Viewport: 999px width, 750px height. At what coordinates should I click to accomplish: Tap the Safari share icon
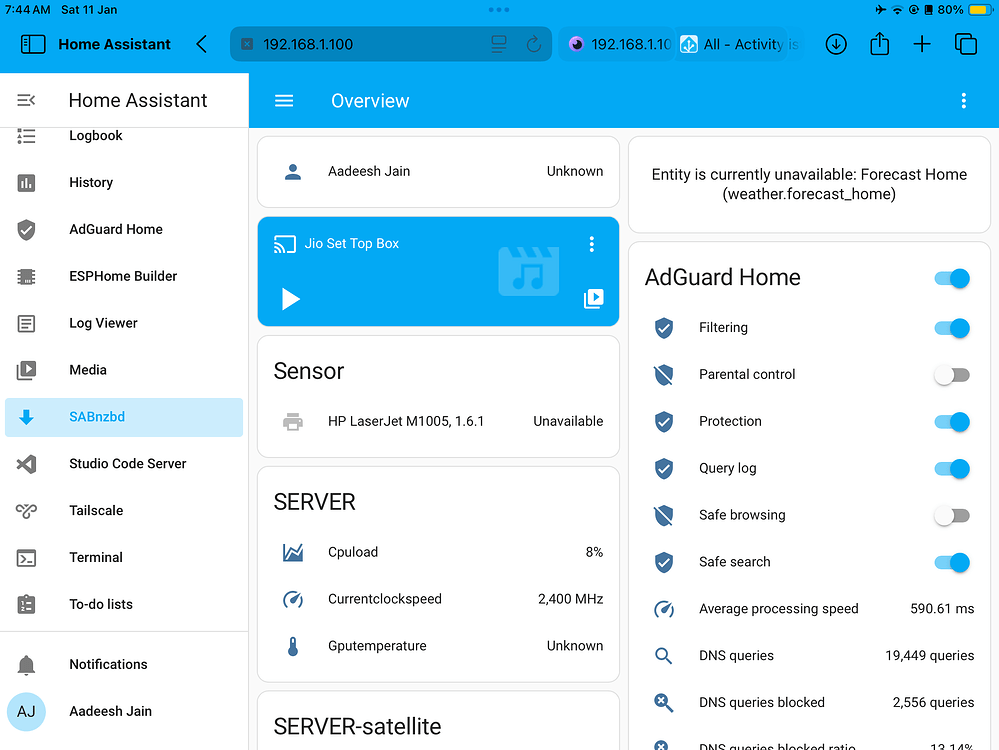pyautogui.click(x=879, y=44)
